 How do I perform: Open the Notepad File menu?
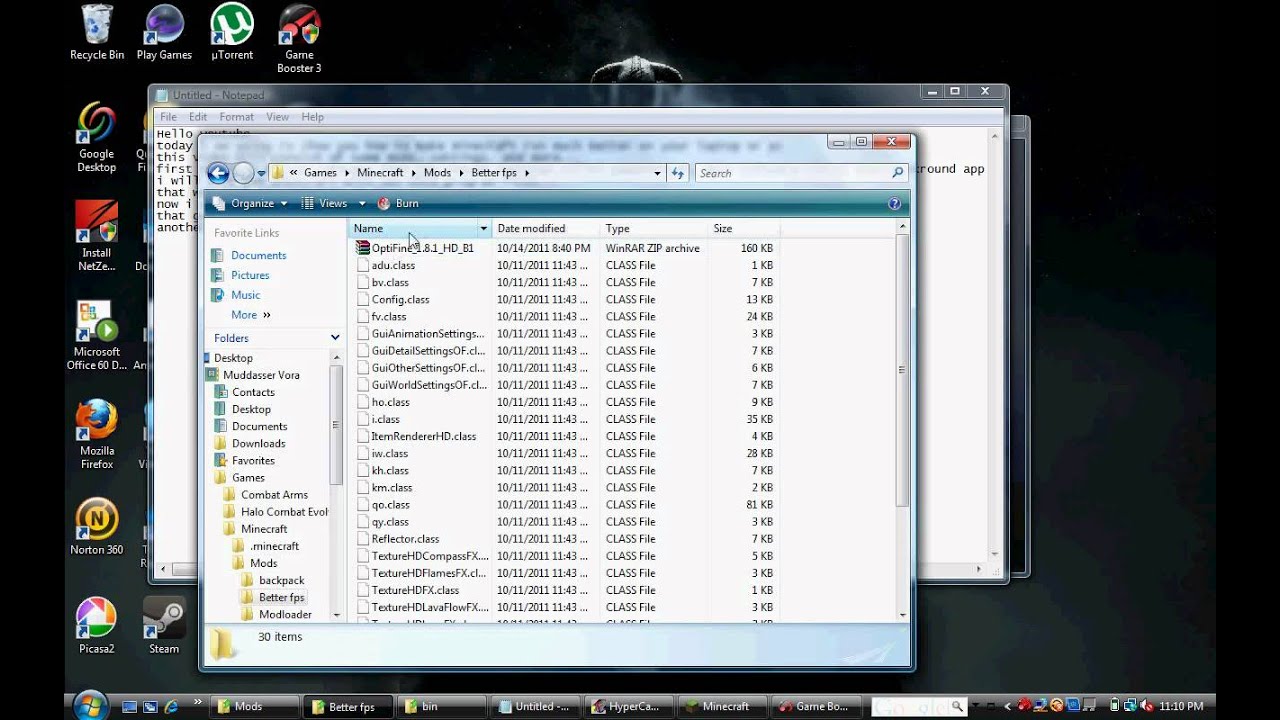click(x=168, y=117)
